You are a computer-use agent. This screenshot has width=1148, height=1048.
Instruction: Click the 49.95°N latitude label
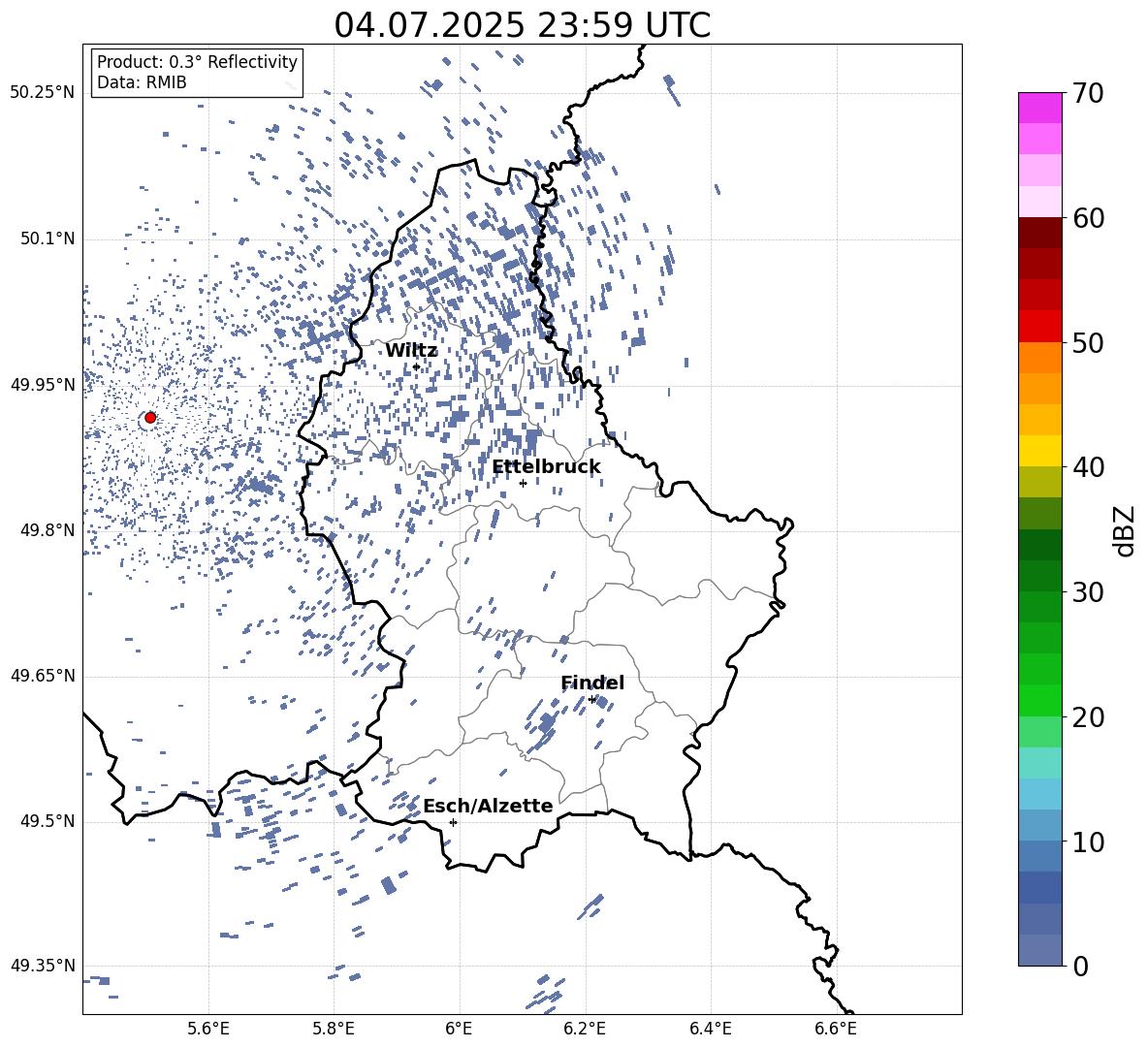[x=43, y=385]
